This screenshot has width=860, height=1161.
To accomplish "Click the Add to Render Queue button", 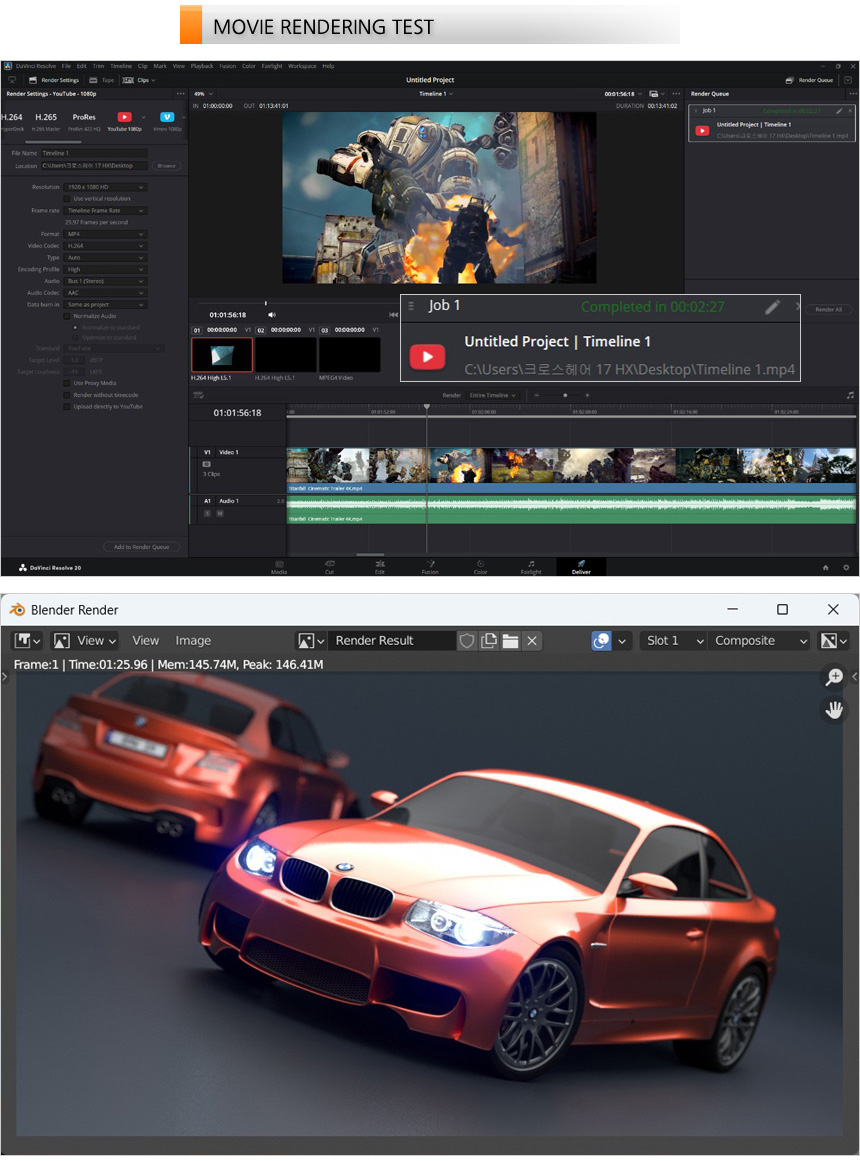I will click(143, 547).
